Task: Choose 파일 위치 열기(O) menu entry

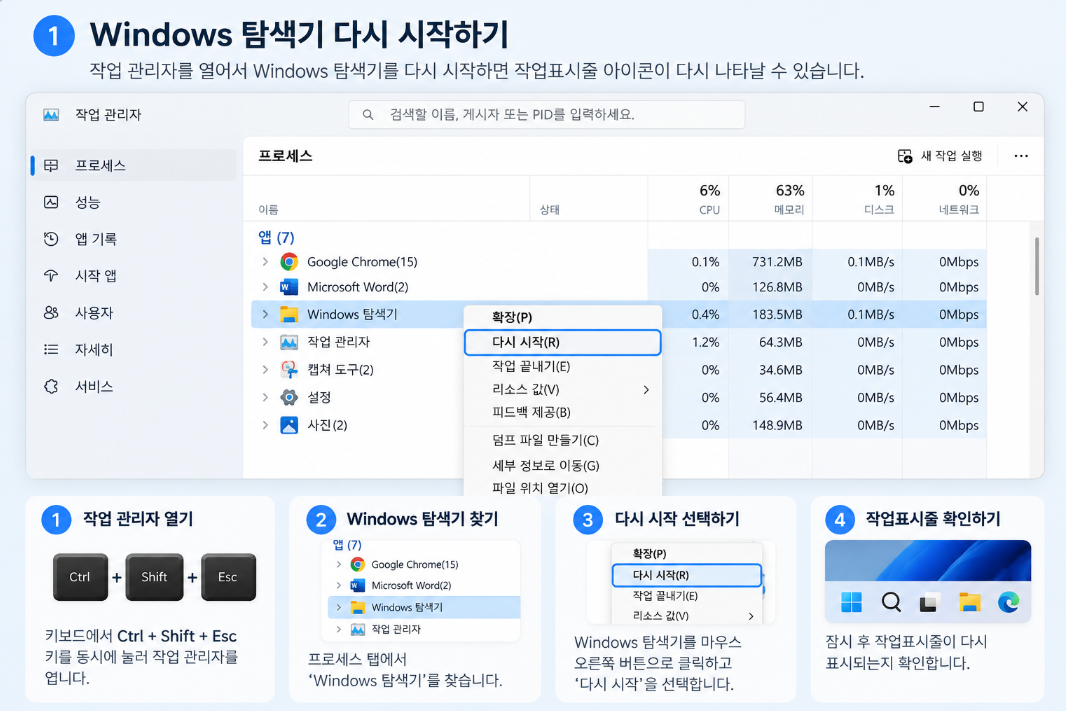Action: [x=562, y=488]
